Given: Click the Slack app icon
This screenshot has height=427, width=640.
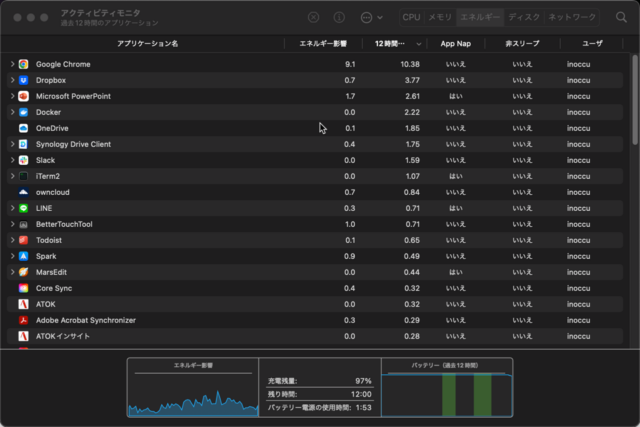Looking at the screenshot, I should [x=23, y=160].
